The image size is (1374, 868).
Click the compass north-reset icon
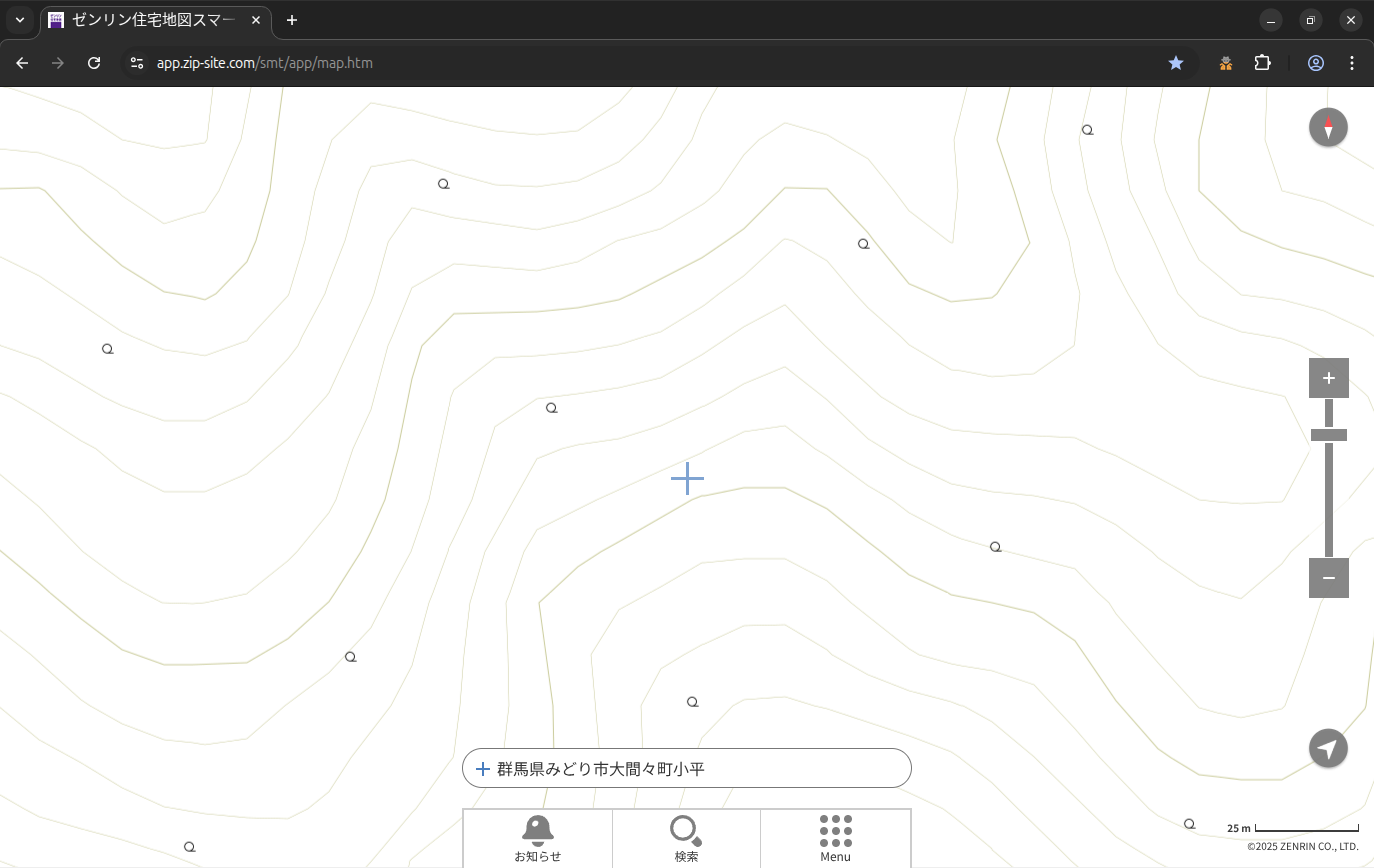(x=1328, y=128)
